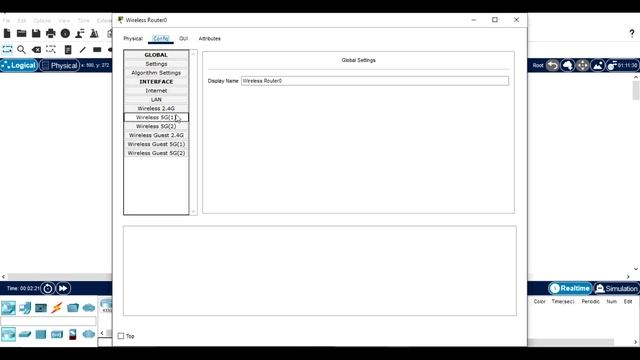
Task: Pick the Select tool in main window
Action: click(7, 50)
